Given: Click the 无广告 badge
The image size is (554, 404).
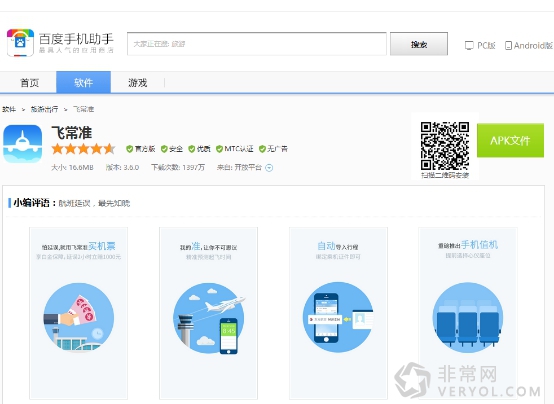Looking at the screenshot, I should [x=273, y=149].
